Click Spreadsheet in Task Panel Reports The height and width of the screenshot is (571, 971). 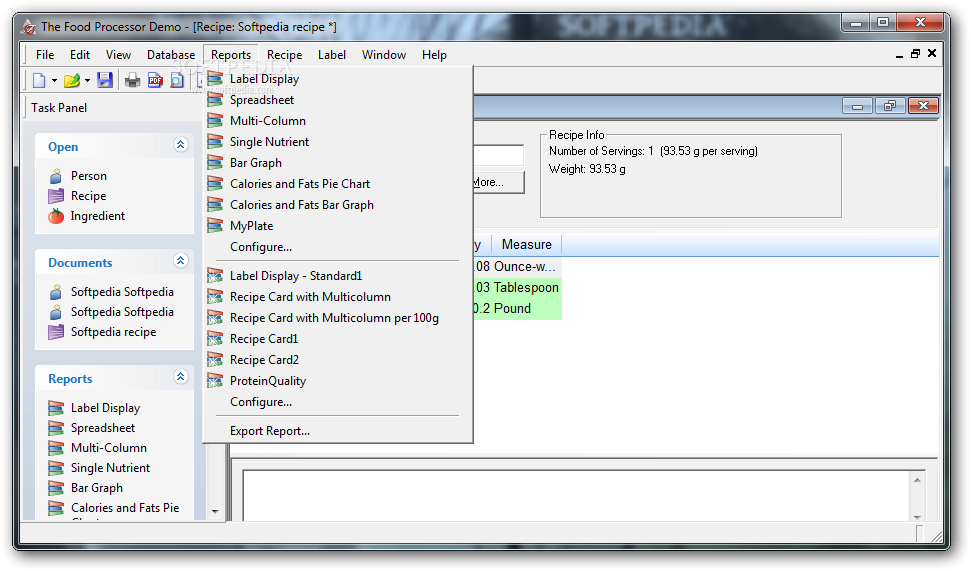[x=103, y=428]
